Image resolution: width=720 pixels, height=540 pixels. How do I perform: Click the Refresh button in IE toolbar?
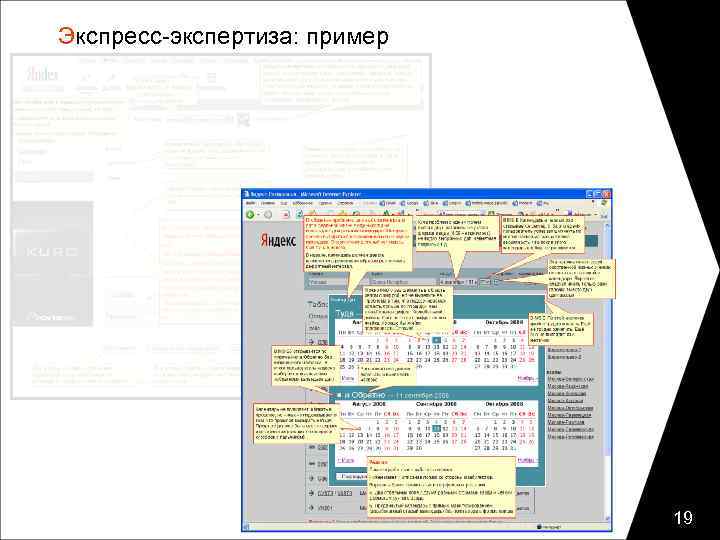click(299, 214)
